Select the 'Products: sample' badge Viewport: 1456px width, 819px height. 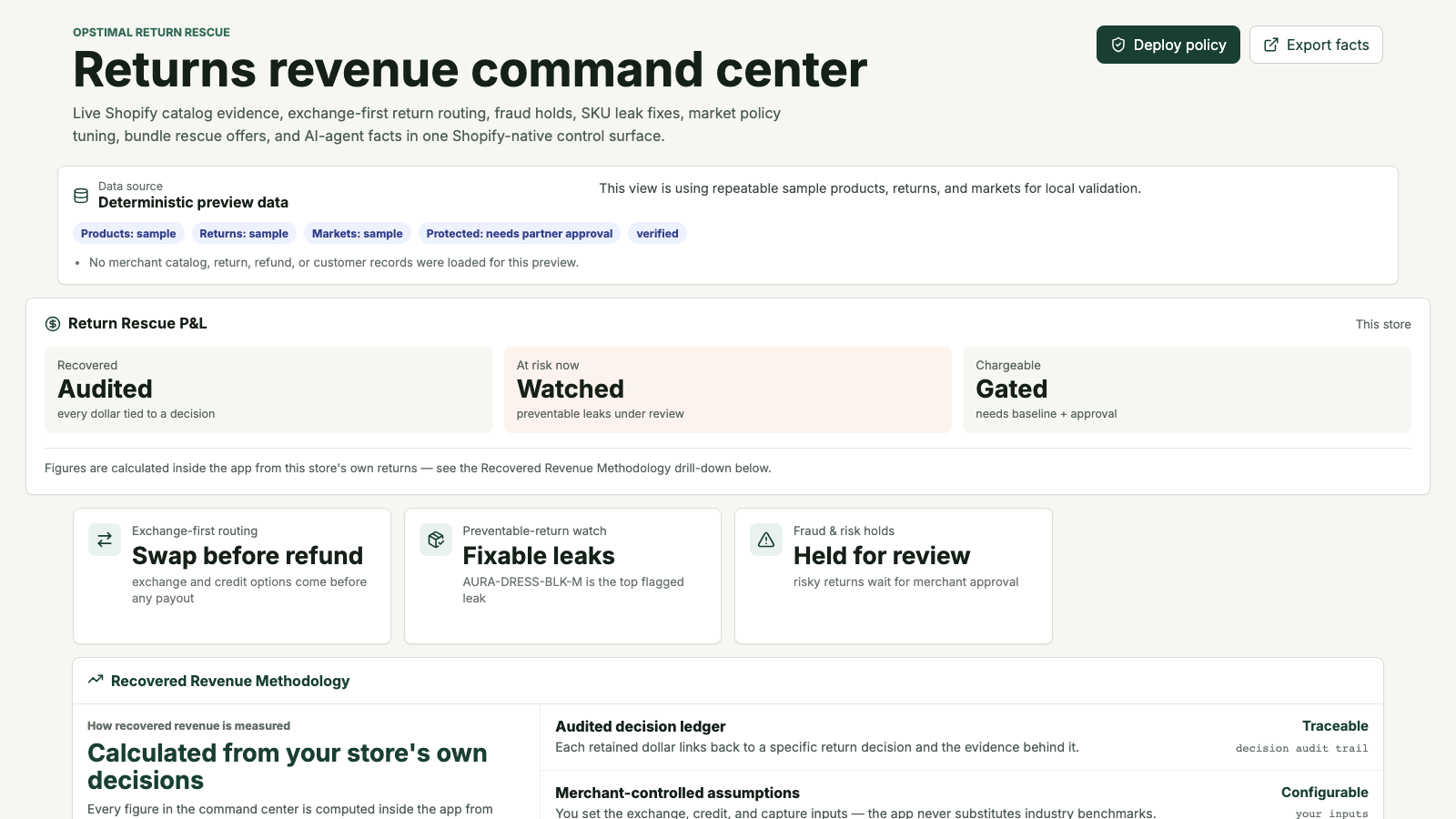(x=128, y=234)
